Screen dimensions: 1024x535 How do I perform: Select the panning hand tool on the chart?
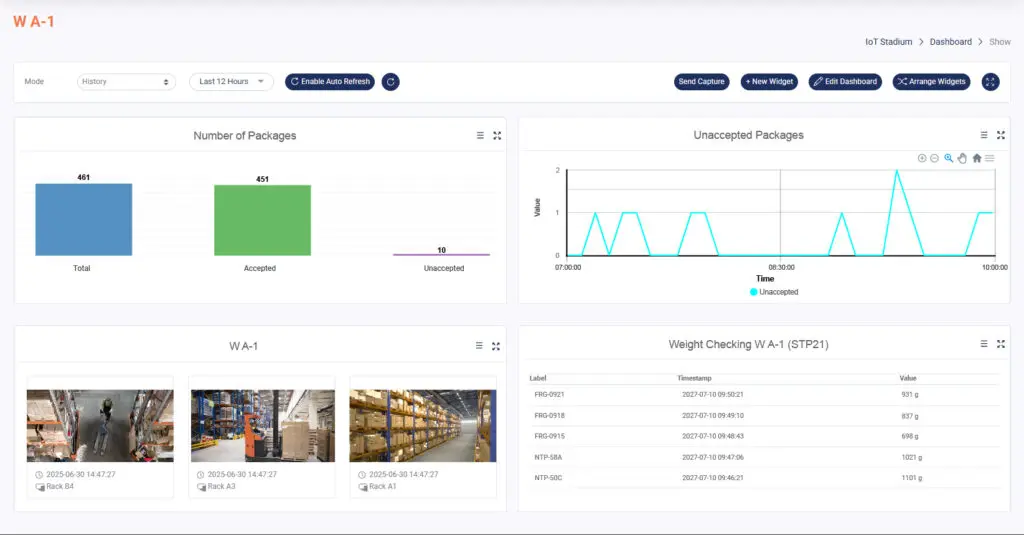963,158
